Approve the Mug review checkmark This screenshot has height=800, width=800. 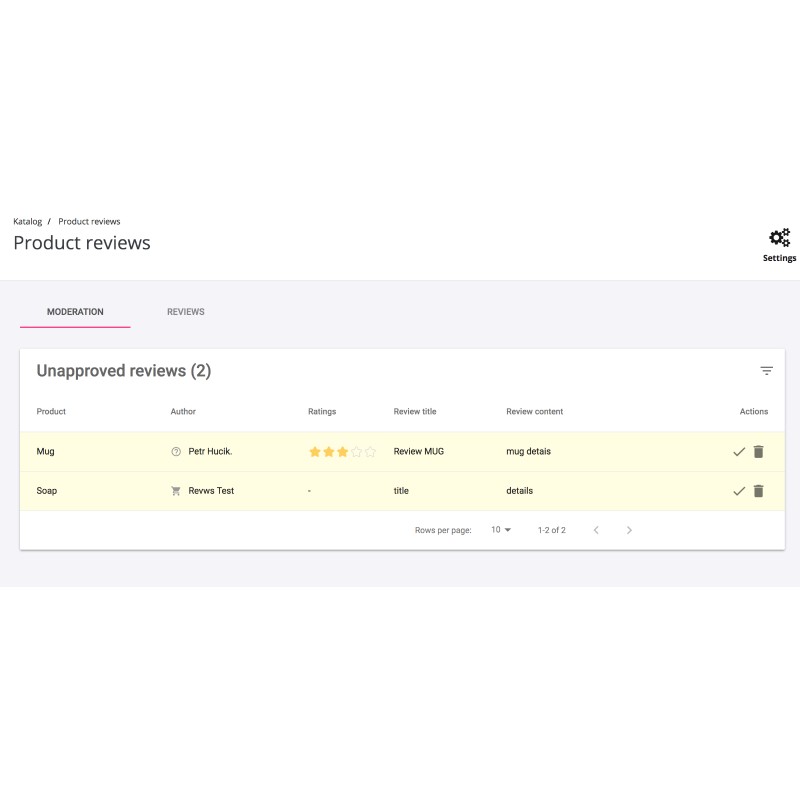[739, 452]
